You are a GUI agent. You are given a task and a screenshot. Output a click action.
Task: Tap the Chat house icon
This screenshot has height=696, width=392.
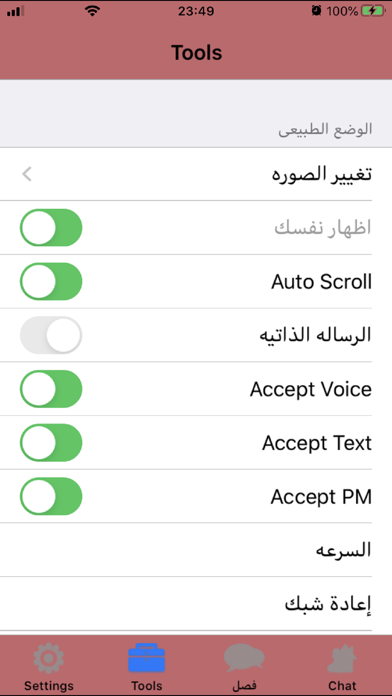click(342, 658)
